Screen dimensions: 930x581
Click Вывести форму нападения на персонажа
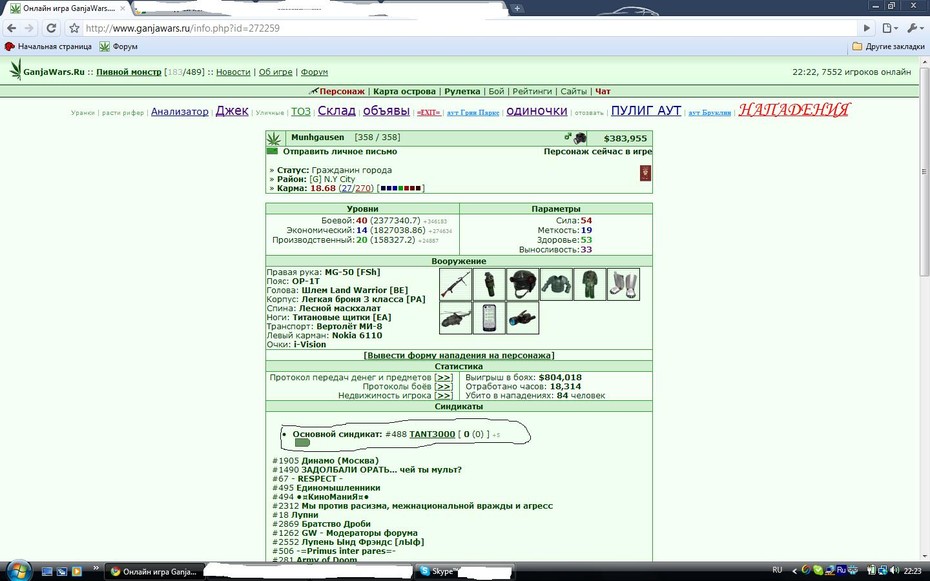coord(458,356)
